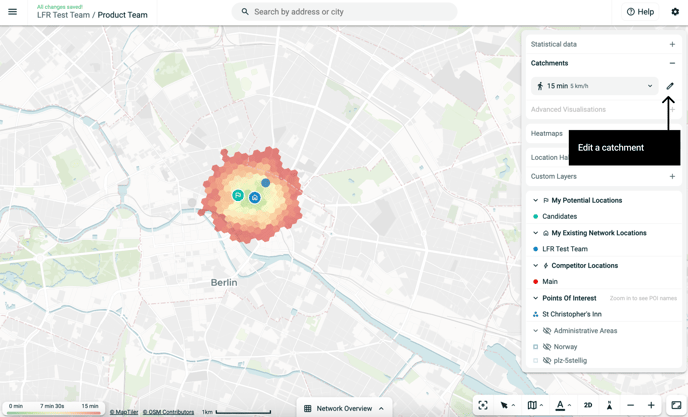Toggle the 2D map view

pyautogui.click(x=588, y=405)
